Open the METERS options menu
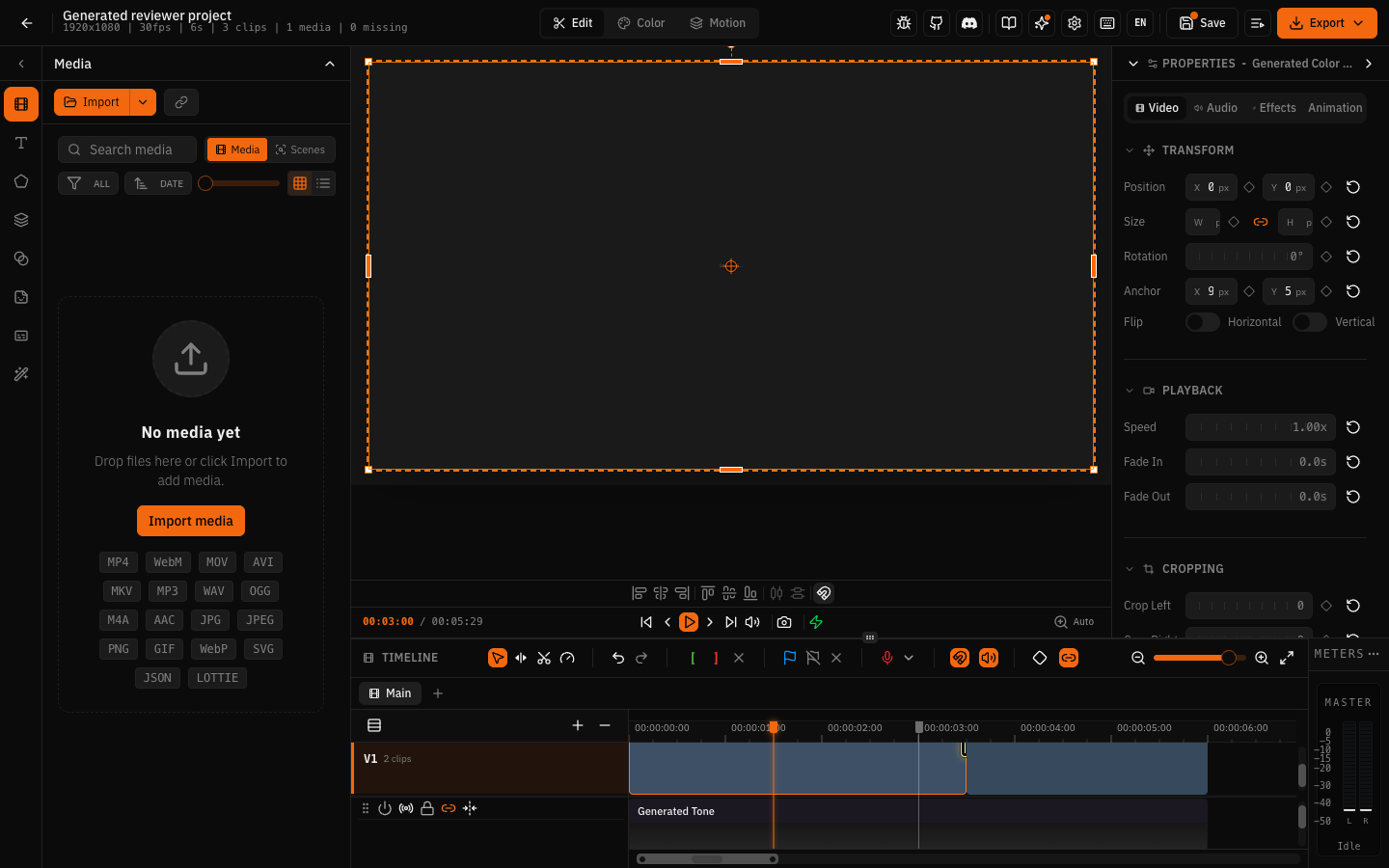This screenshot has height=868, width=1389. [x=1374, y=654]
